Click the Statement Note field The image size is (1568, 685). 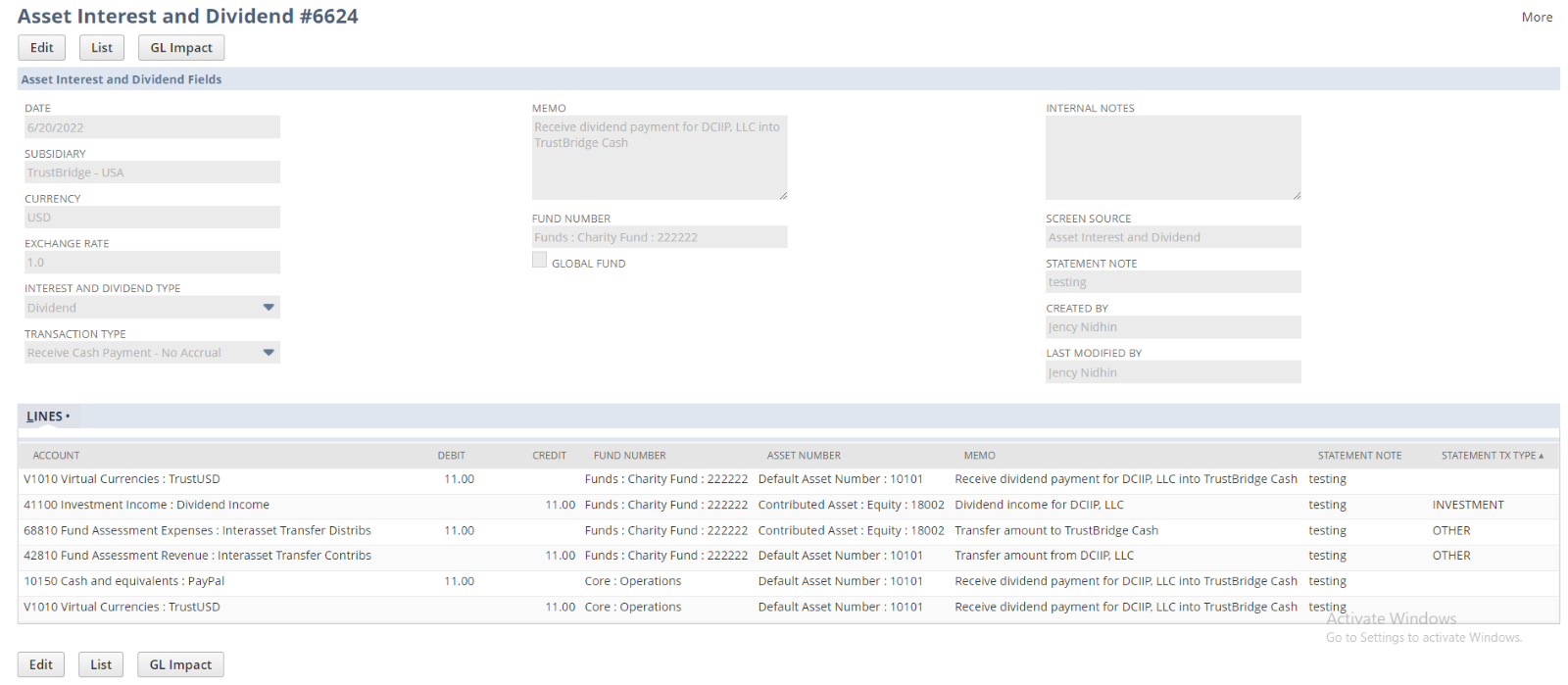(1172, 282)
